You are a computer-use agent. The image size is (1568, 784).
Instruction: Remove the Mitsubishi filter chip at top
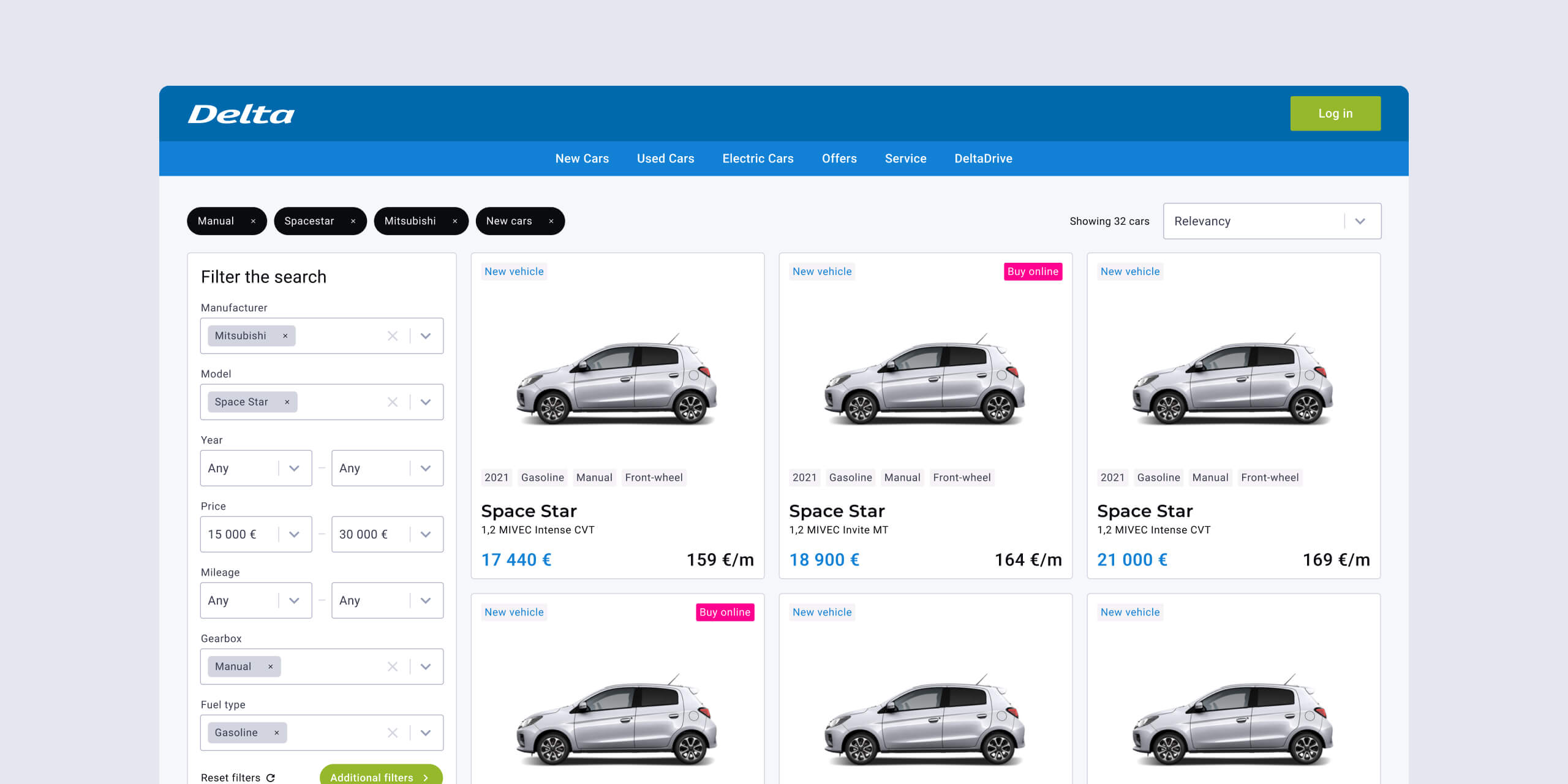(454, 221)
